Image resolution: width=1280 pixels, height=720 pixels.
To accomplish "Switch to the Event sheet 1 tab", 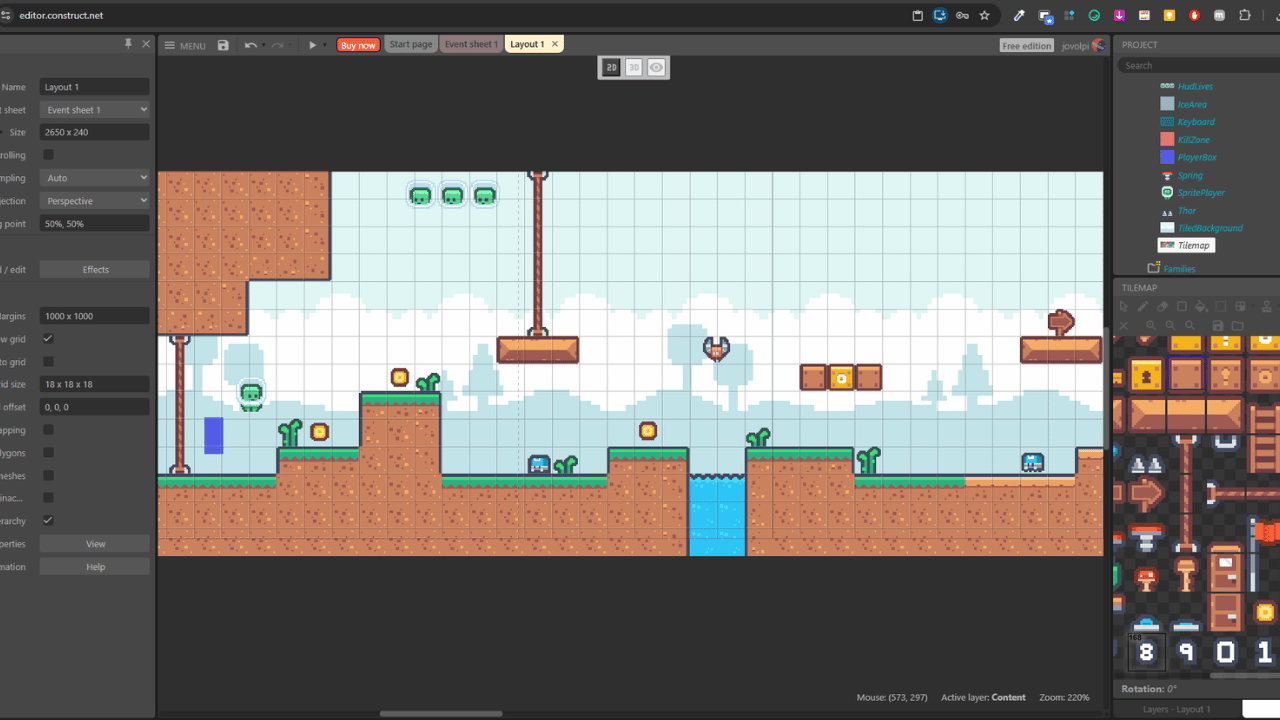I will (471, 44).
